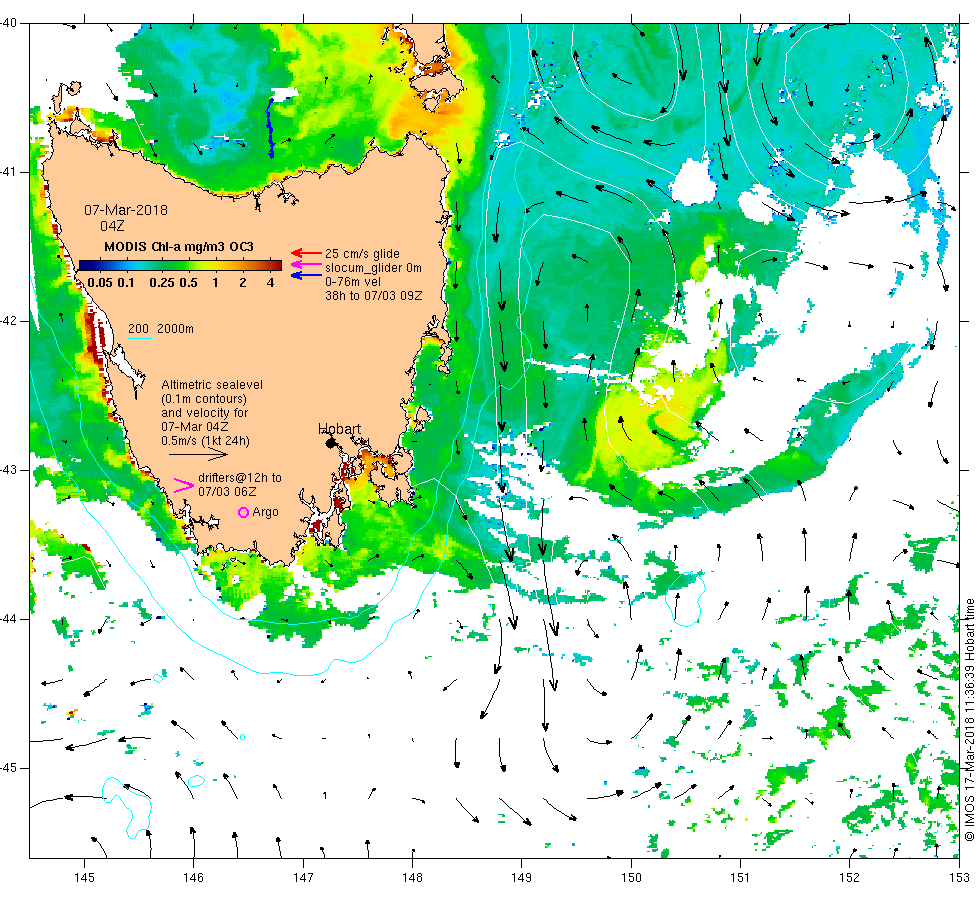
Task: Click the red 25 cm/s glide arrow
Action: tap(306, 253)
